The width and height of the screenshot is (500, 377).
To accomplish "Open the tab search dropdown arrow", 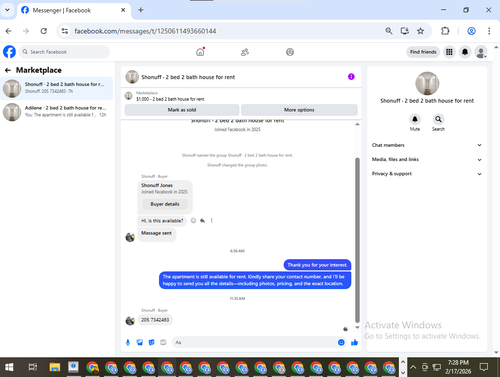I will pos(7,10).
